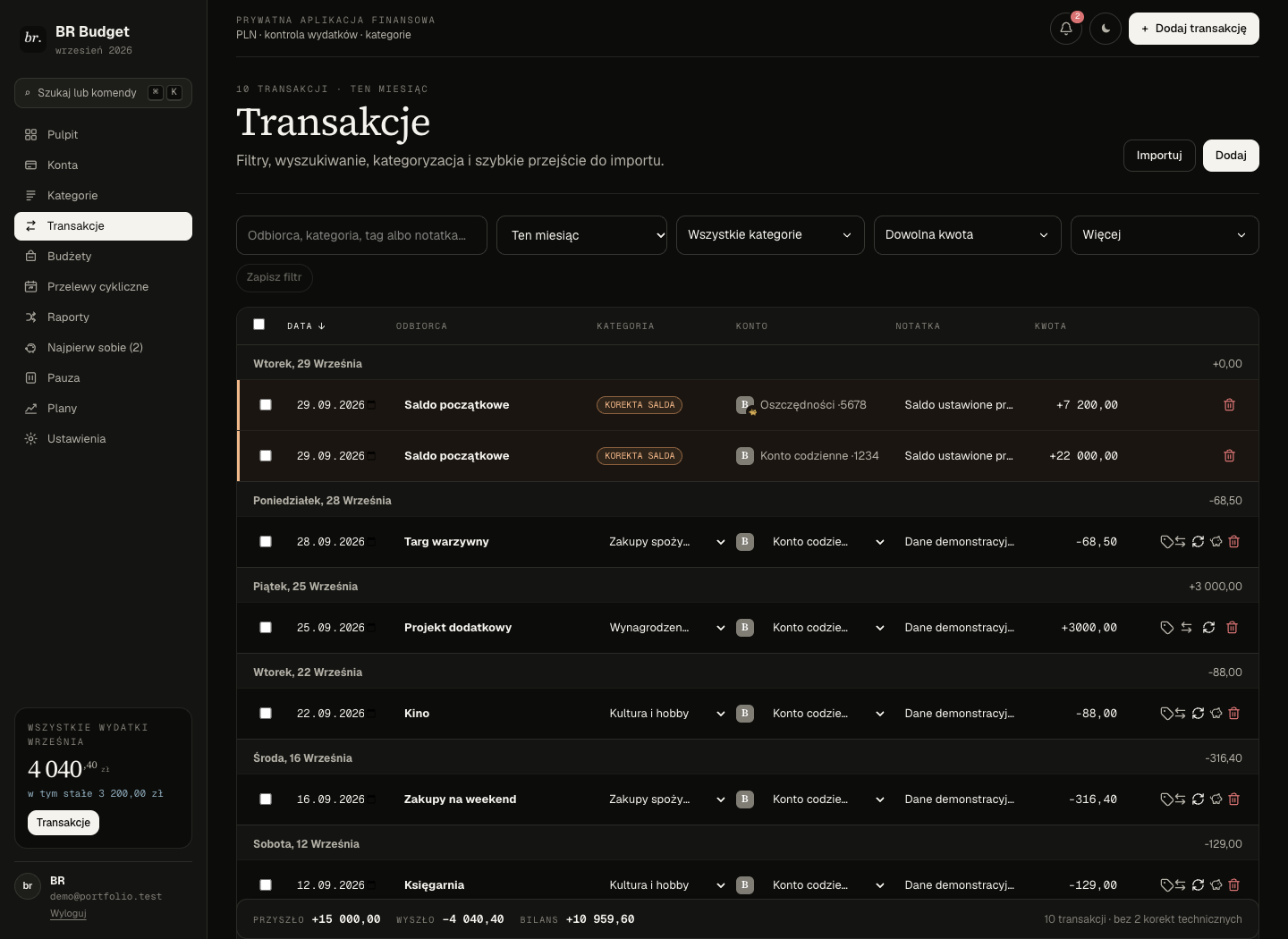Select the Kino transaction checkbox

(266, 714)
